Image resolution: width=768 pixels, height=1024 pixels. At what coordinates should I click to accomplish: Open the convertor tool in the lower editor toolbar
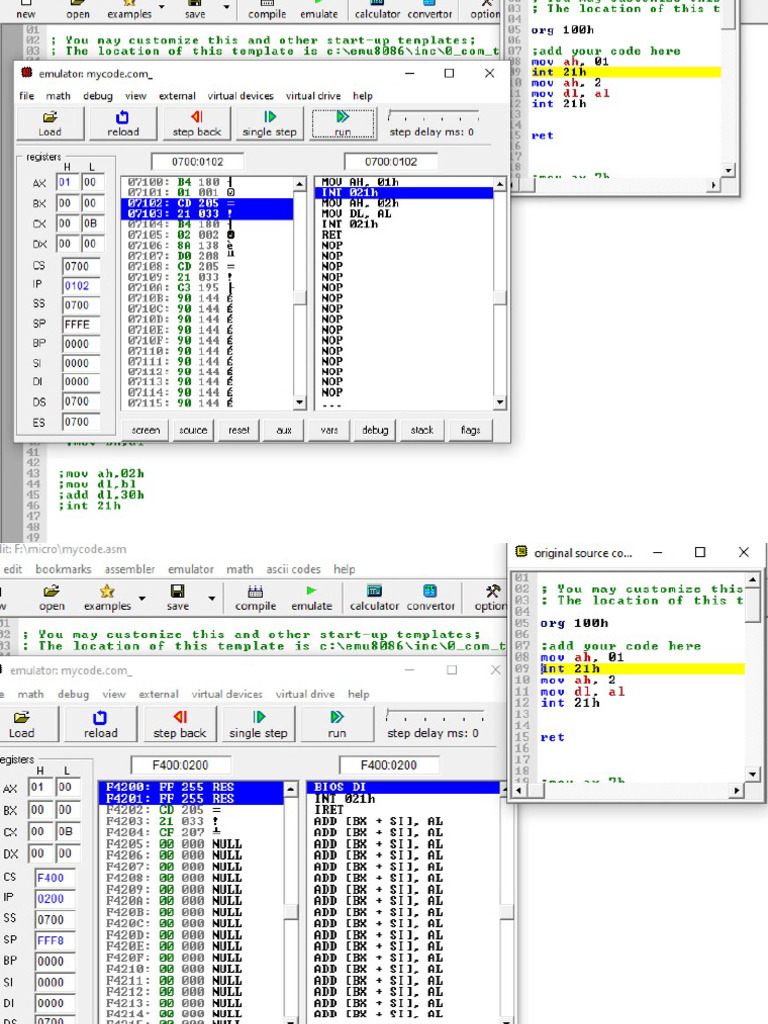tap(430, 592)
